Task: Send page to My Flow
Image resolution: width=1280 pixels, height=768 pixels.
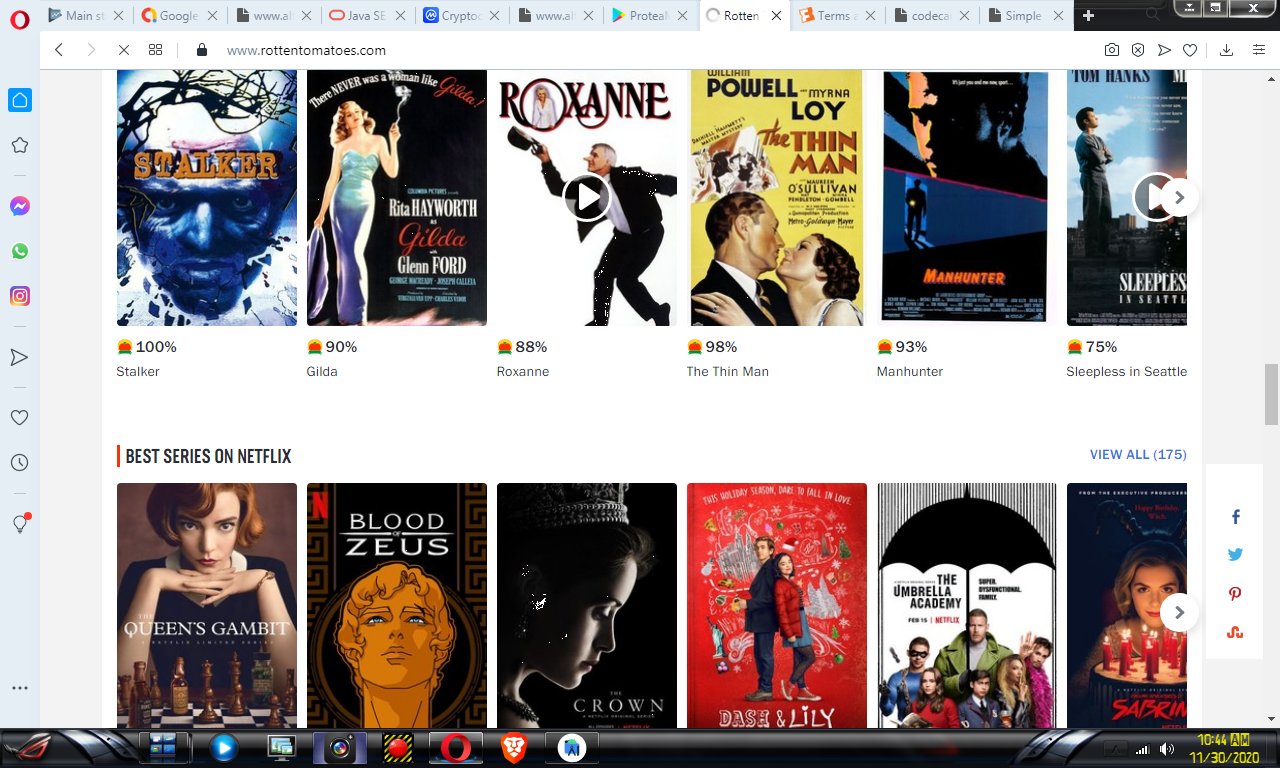Action: coord(1164,50)
